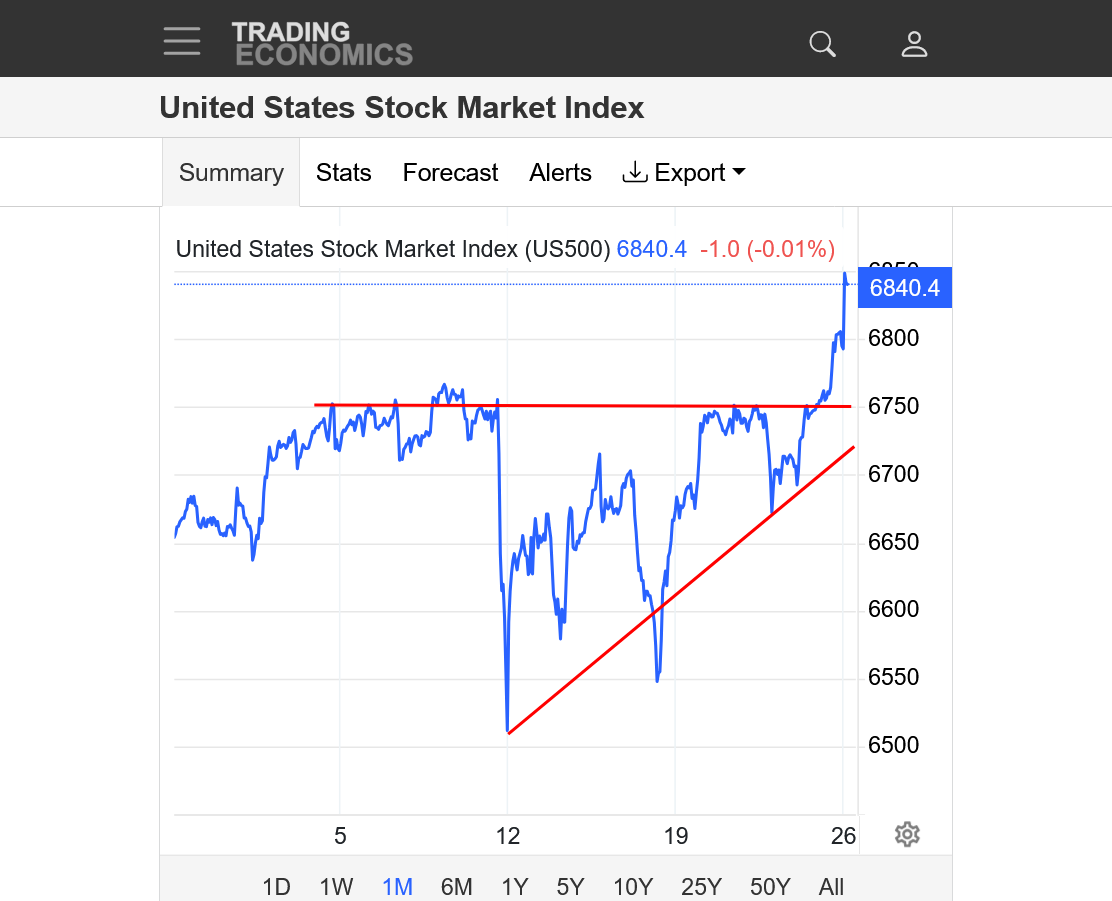Show the 10Y chart range
Screen dimensions: 1112x901
[633, 886]
